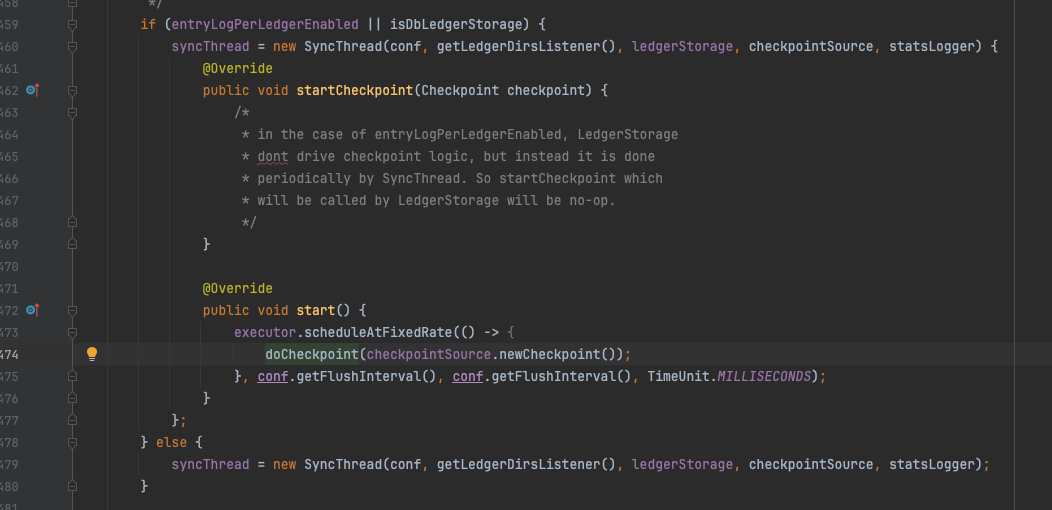
Task: Click scheduleAtFixedRate method call
Action: [378, 332]
